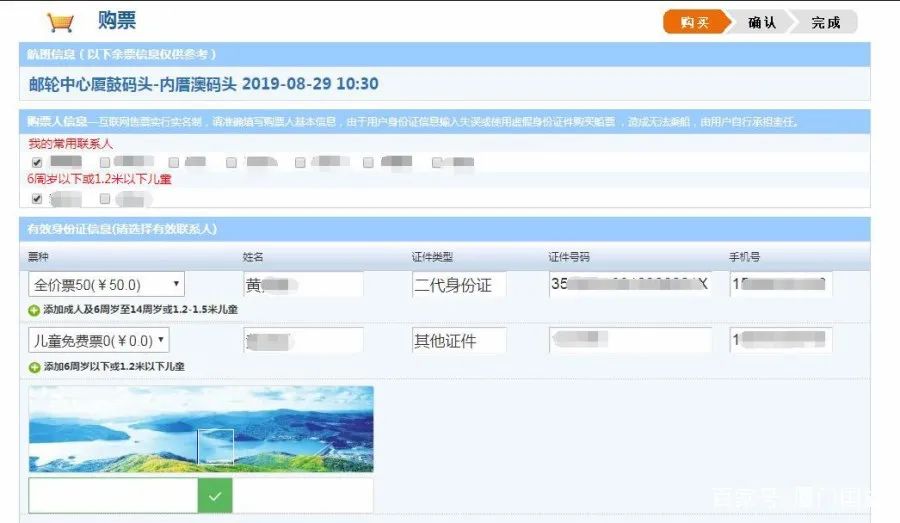This screenshot has width=900, height=523.
Task: Expand the 儿童免费票0 ticket type dropdown
Action: click(99, 341)
